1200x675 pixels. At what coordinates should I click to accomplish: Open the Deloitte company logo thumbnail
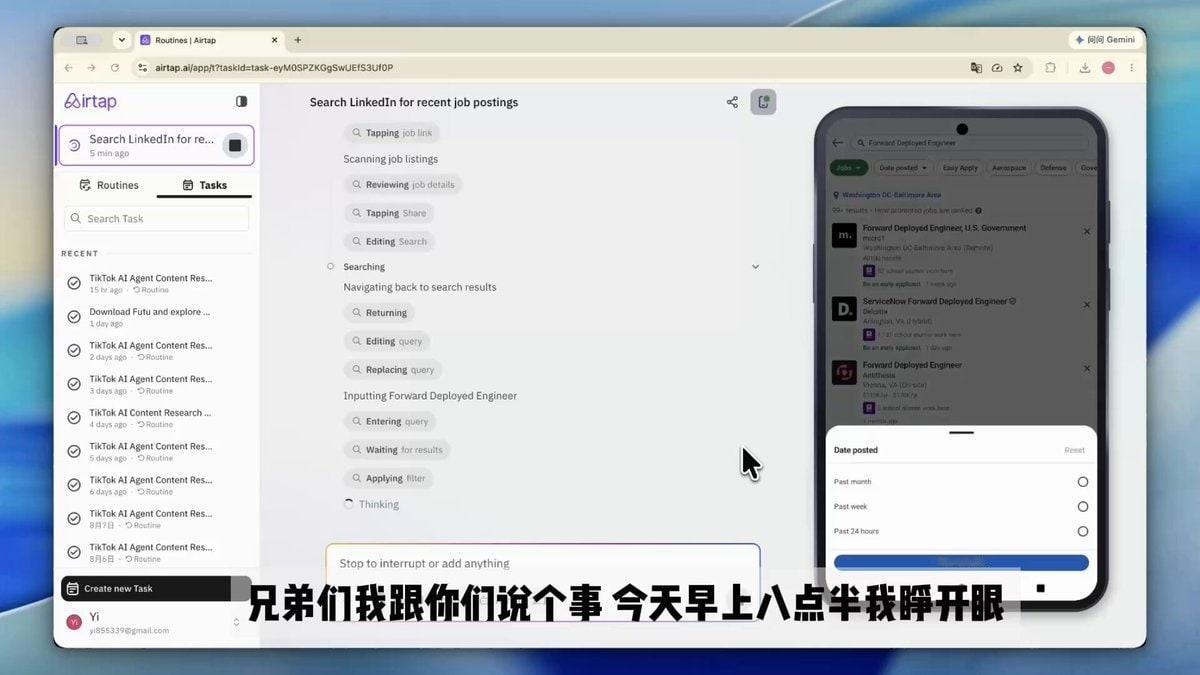pyautogui.click(x=844, y=309)
